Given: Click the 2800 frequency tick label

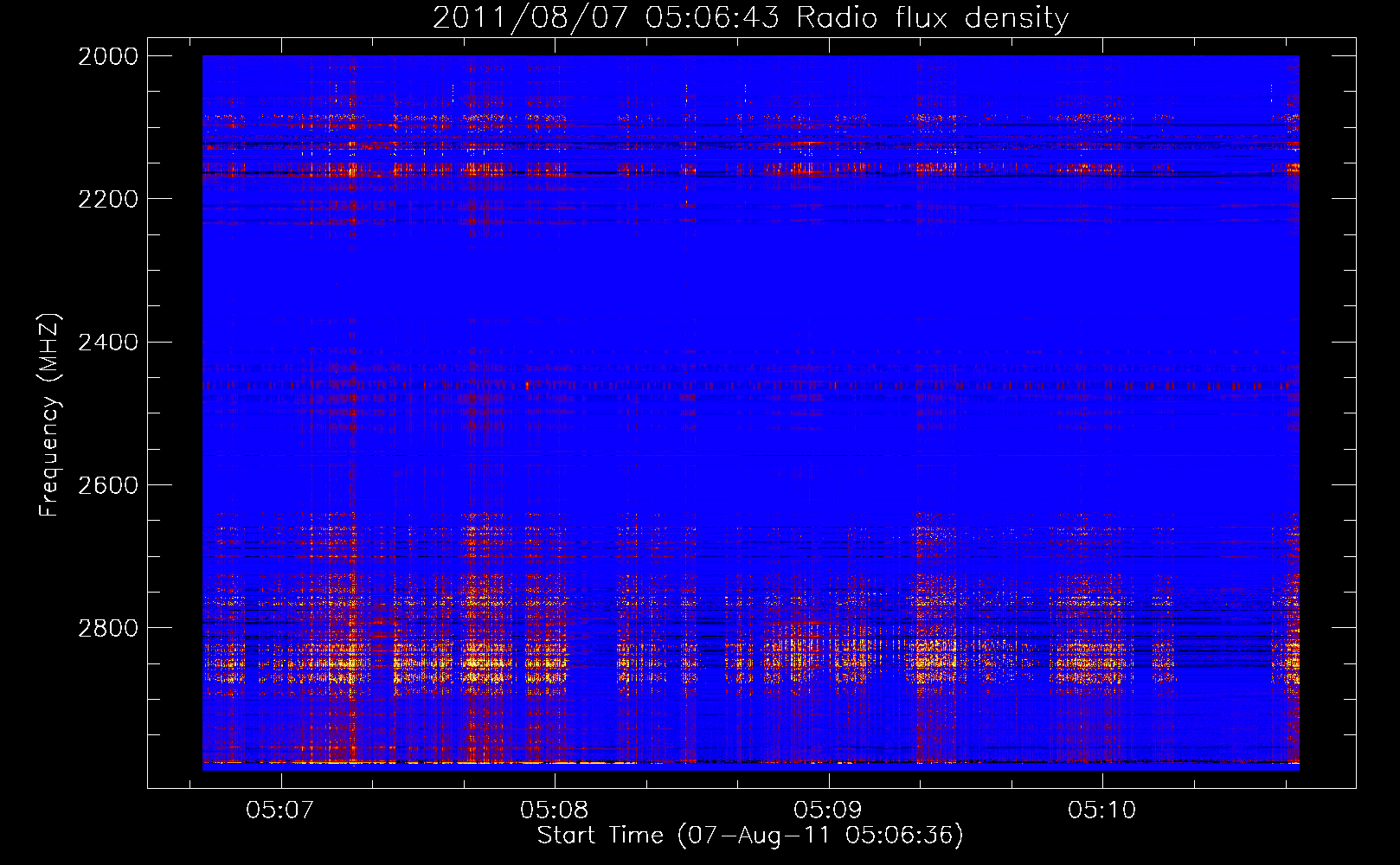Looking at the screenshot, I should (108, 627).
